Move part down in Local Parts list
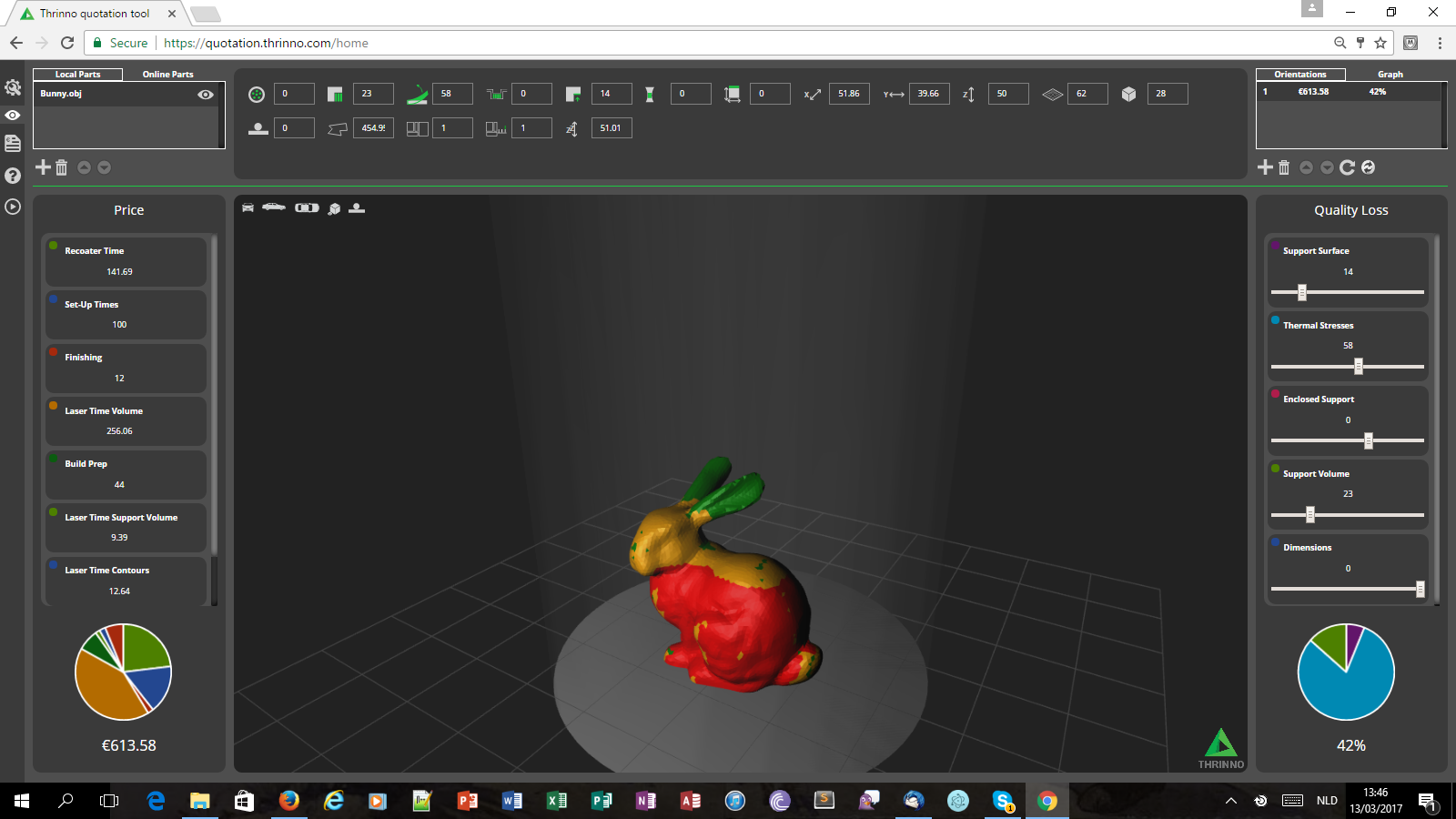Image resolution: width=1456 pixels, height=819 pixels. tap(105, 167)
